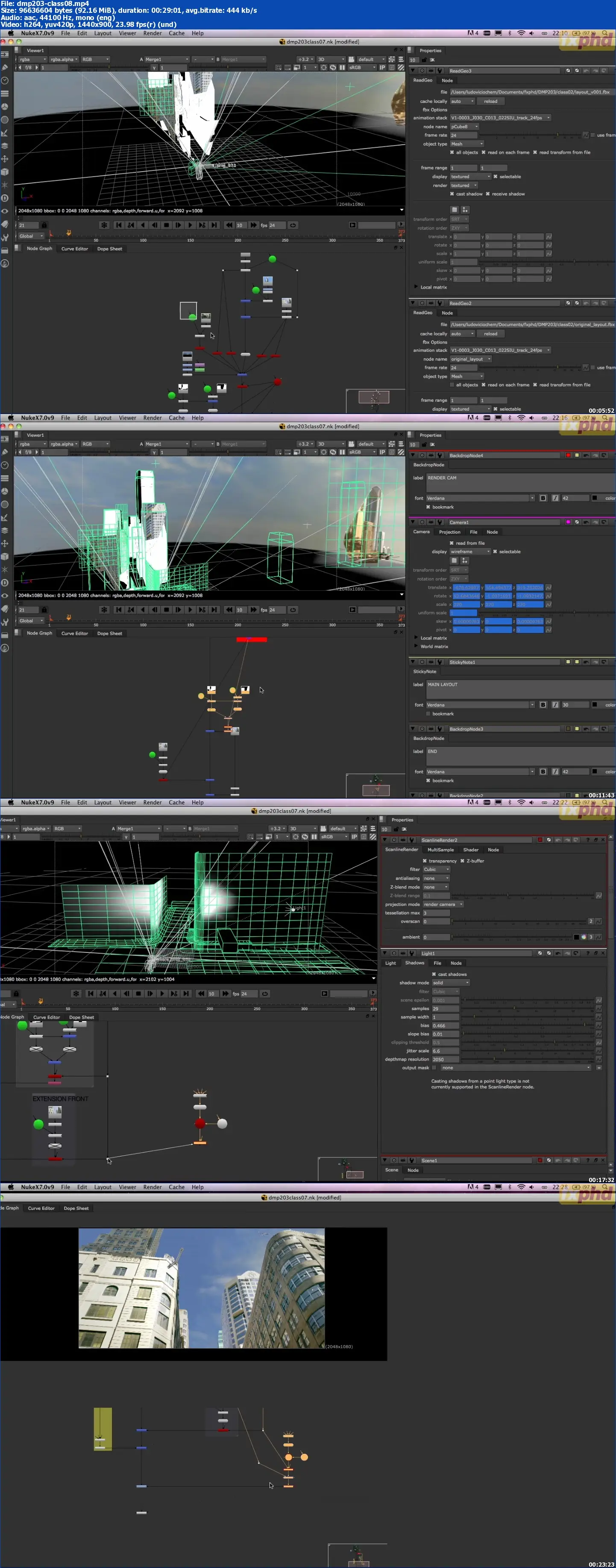Screen dimensions: 616x1568
Task: Toggle italic for the StickyNote1 label font
Action: click(555, 705)
